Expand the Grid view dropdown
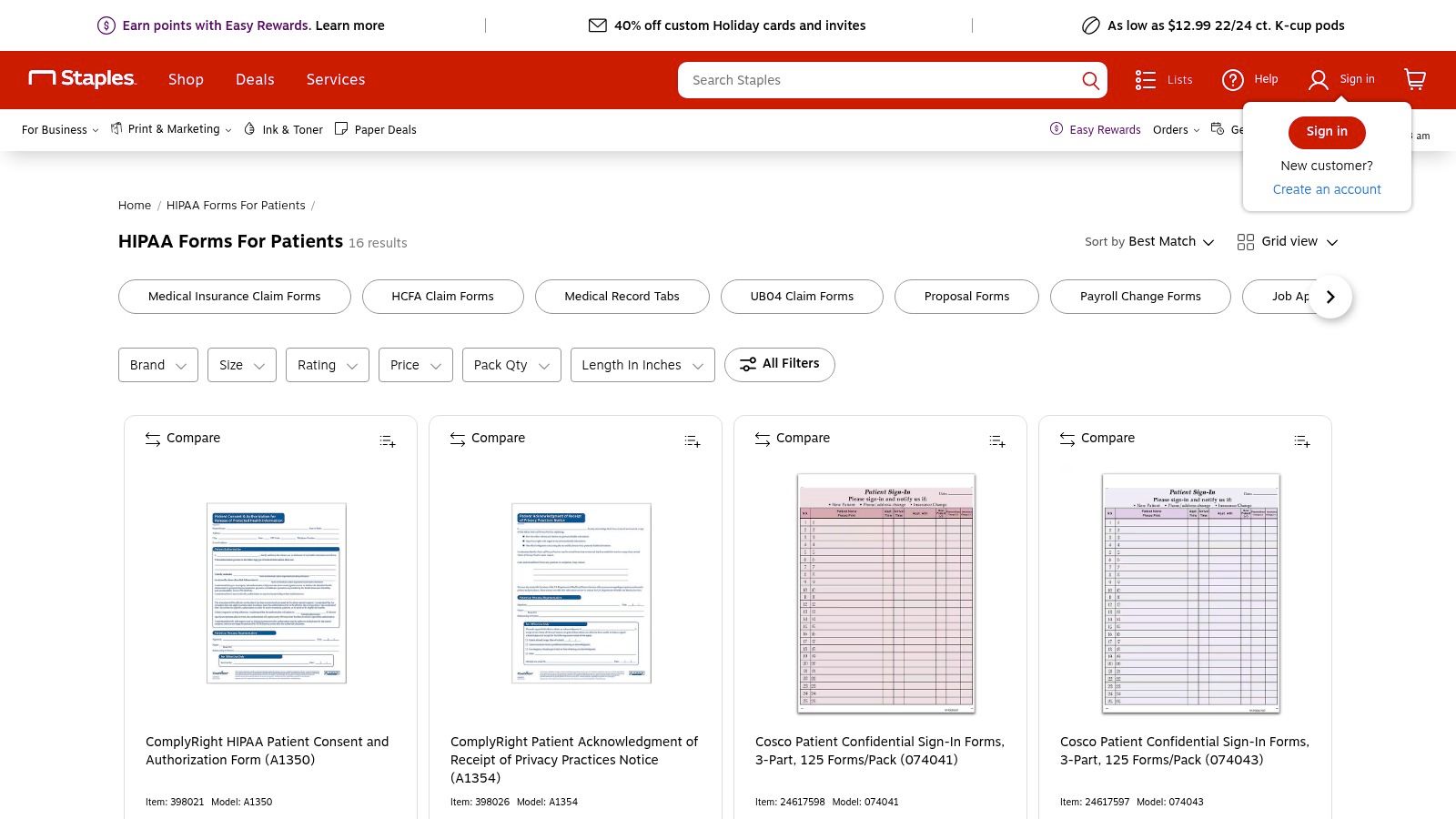Screen dimensions: 1456x819 1288,242
